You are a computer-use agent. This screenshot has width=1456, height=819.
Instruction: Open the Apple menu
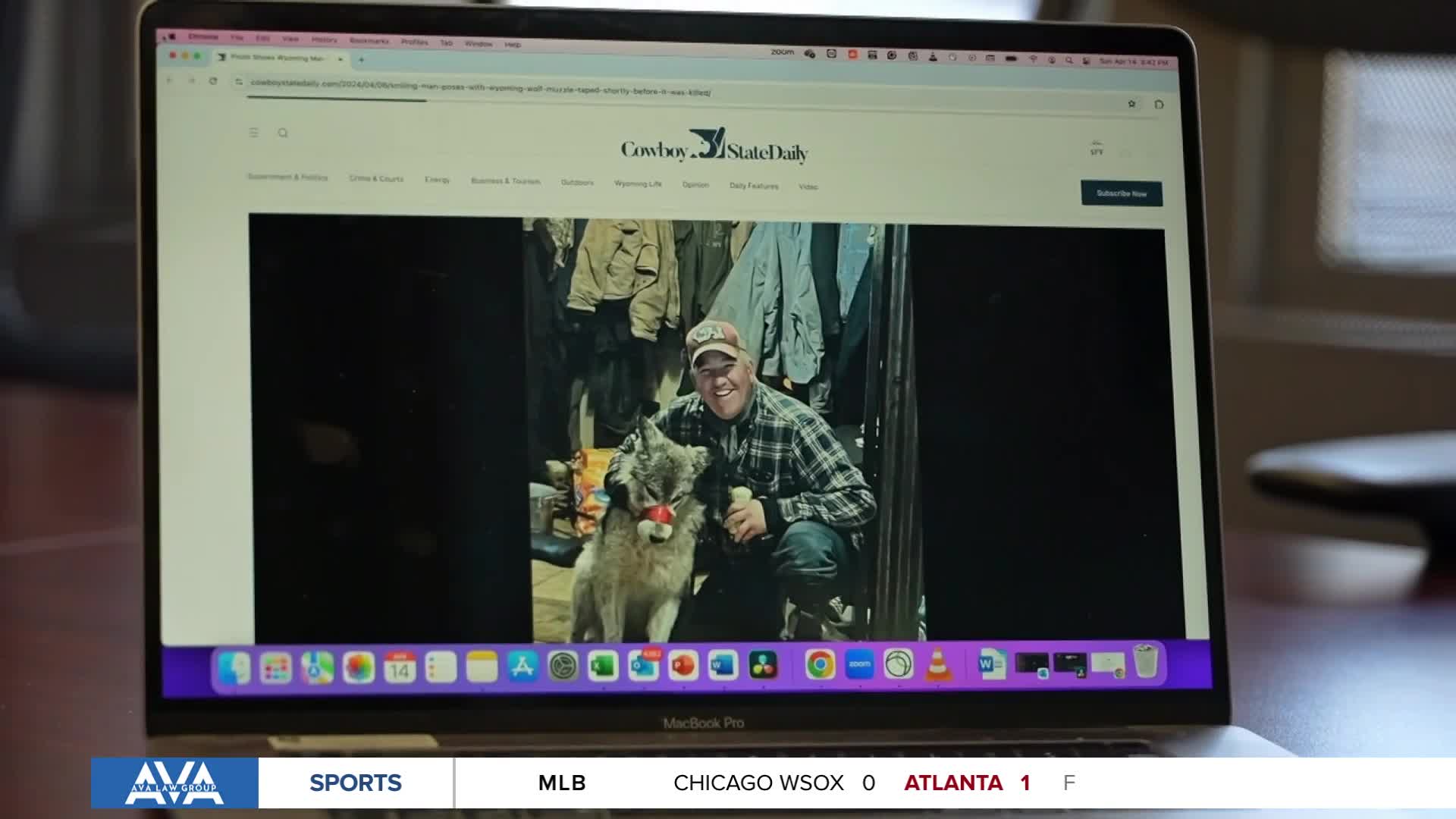click(x=171, y=36)
